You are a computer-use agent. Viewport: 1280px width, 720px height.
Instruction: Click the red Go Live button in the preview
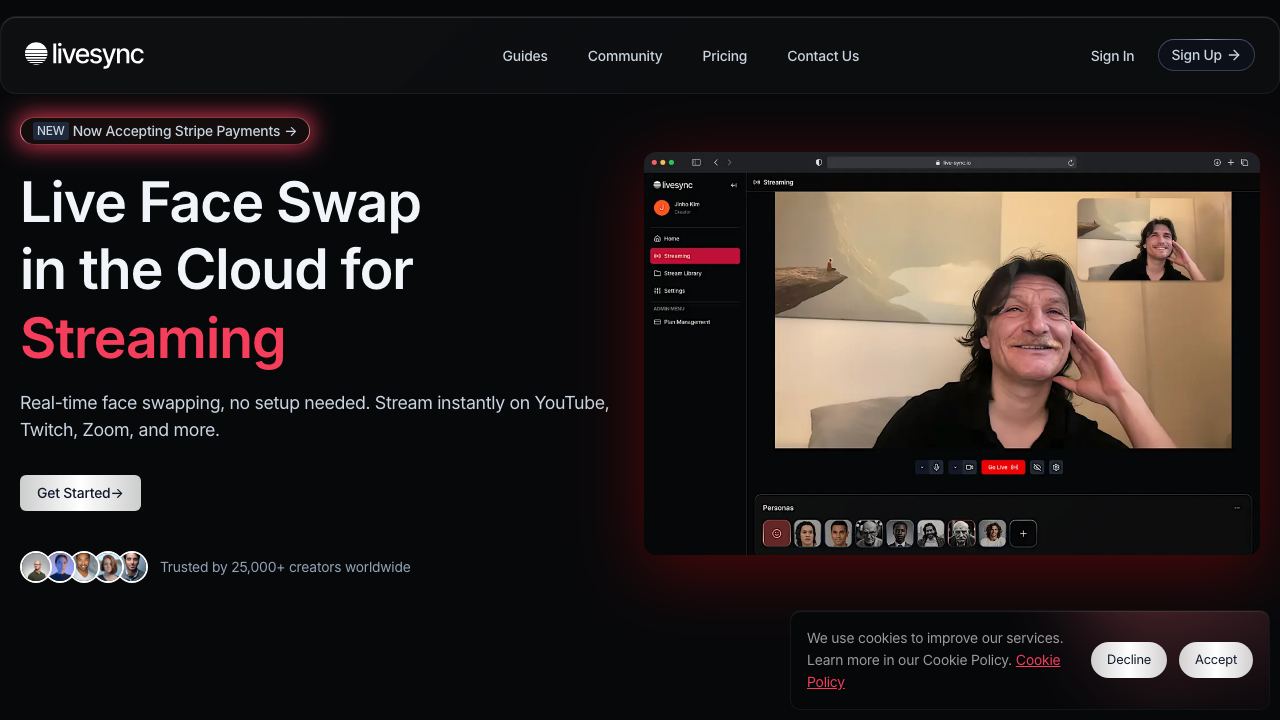pyautogui.click(x=1003, y=467)
